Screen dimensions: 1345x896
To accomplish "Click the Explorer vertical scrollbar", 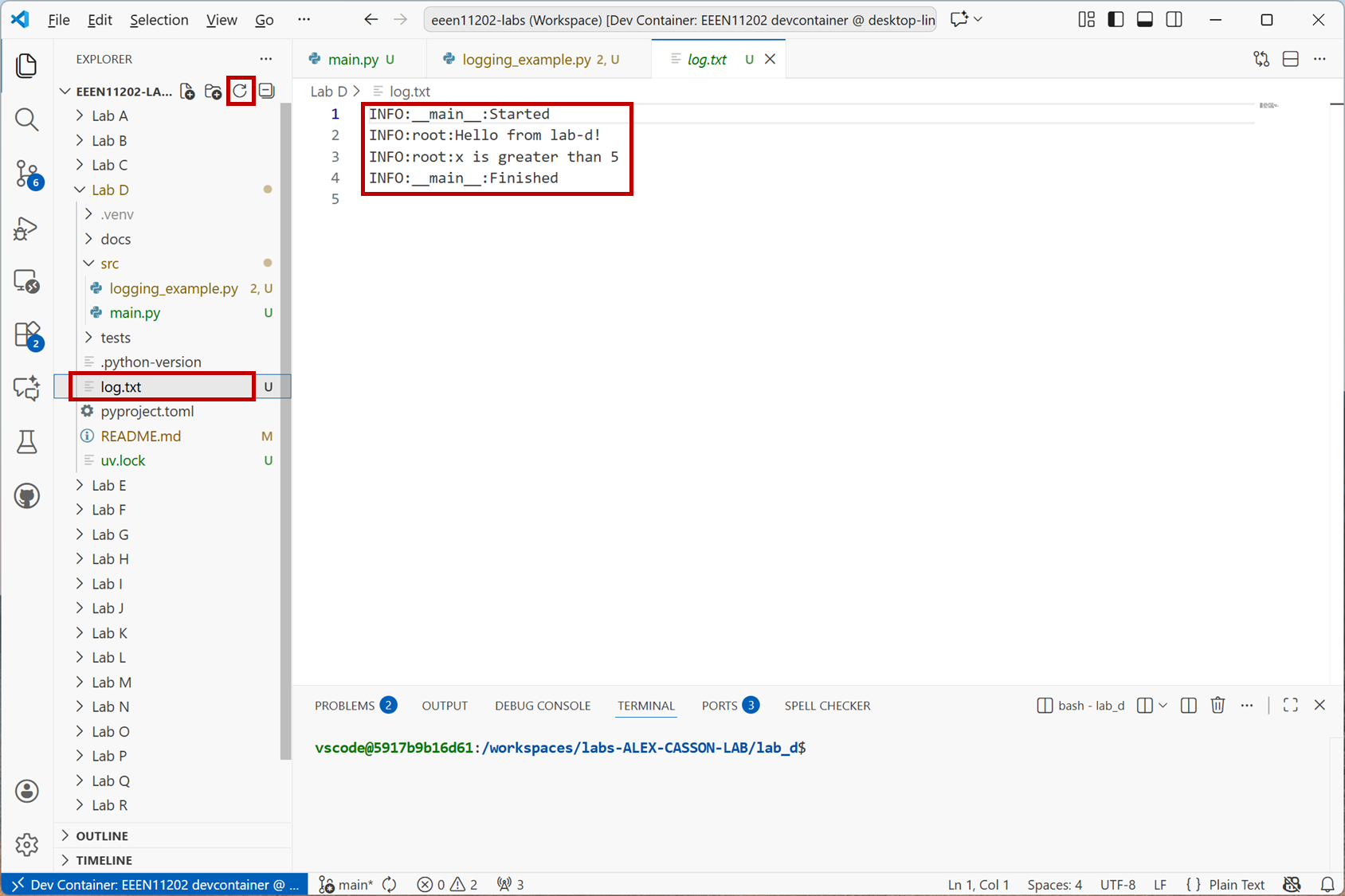I will pos(285,430).
